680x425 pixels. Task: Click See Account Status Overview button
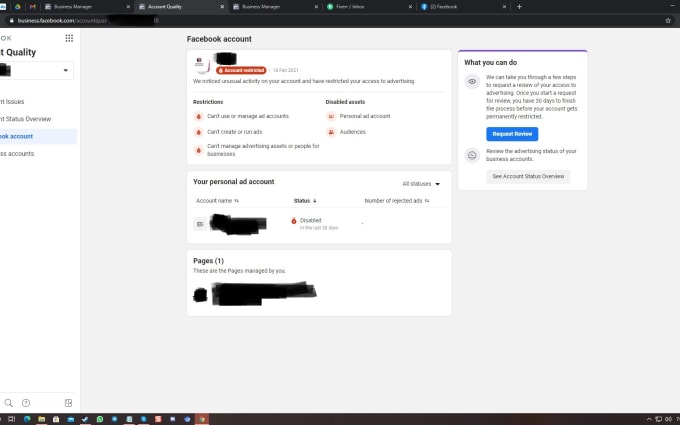[x=528, y=177]
